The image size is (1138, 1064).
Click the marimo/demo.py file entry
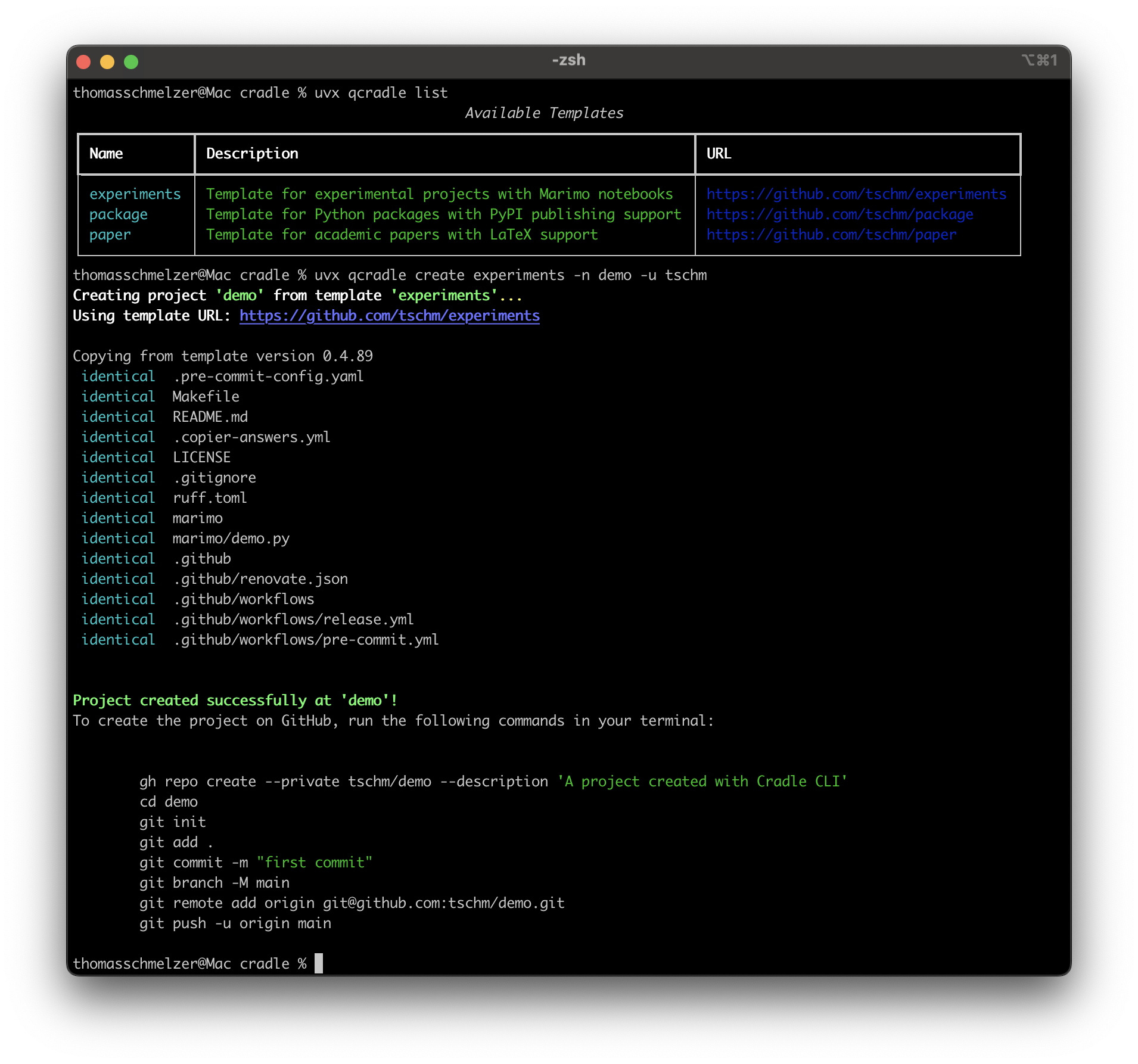231,539
